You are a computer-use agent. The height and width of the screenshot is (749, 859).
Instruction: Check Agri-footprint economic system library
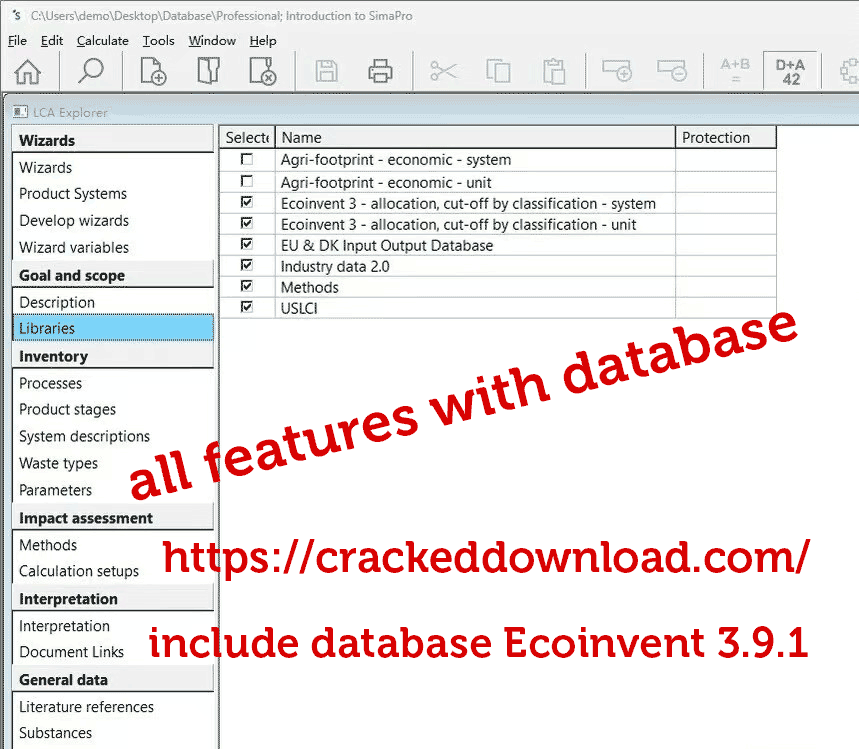(x=247, y=159)
